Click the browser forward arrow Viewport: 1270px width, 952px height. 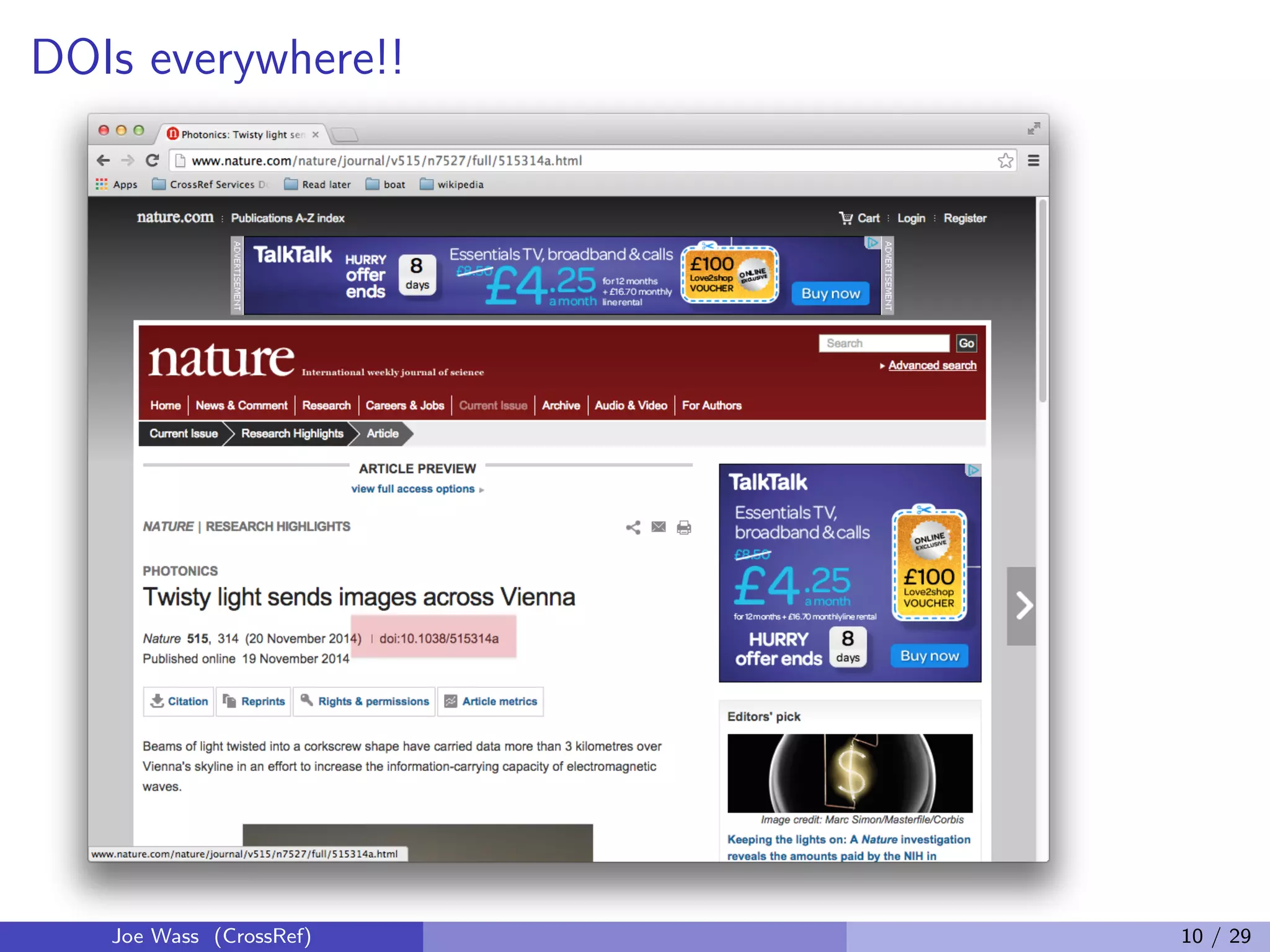pyautogui.click(x=128, y=161)
